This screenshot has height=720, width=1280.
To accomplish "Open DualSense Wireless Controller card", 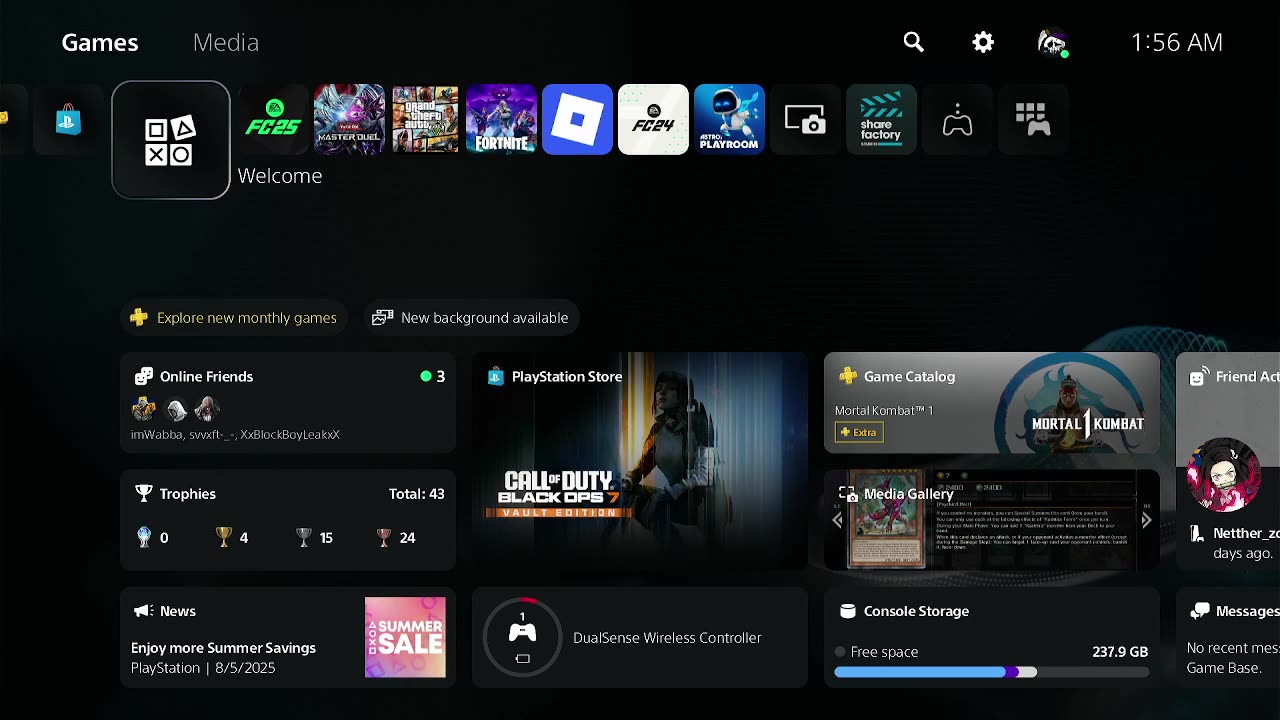I will tap(640, 637).
